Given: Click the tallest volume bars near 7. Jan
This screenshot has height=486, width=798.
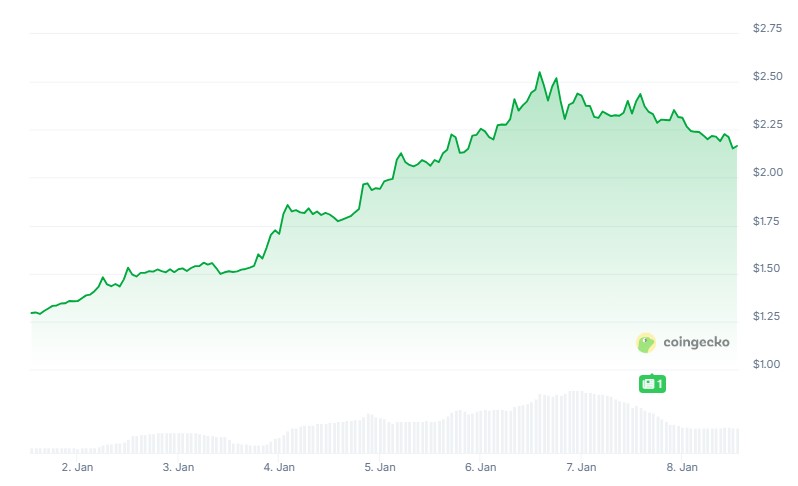Looking at the screenshot, I should tap(574, 422).
